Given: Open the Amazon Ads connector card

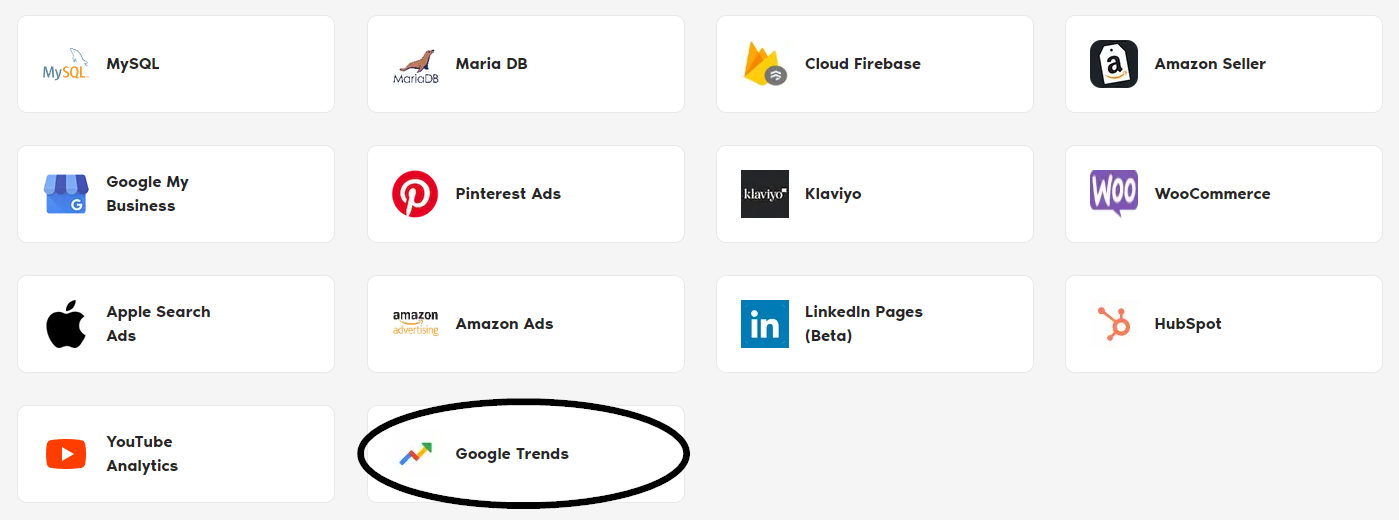Looking at the screenshot, I should tap(526, 324).
